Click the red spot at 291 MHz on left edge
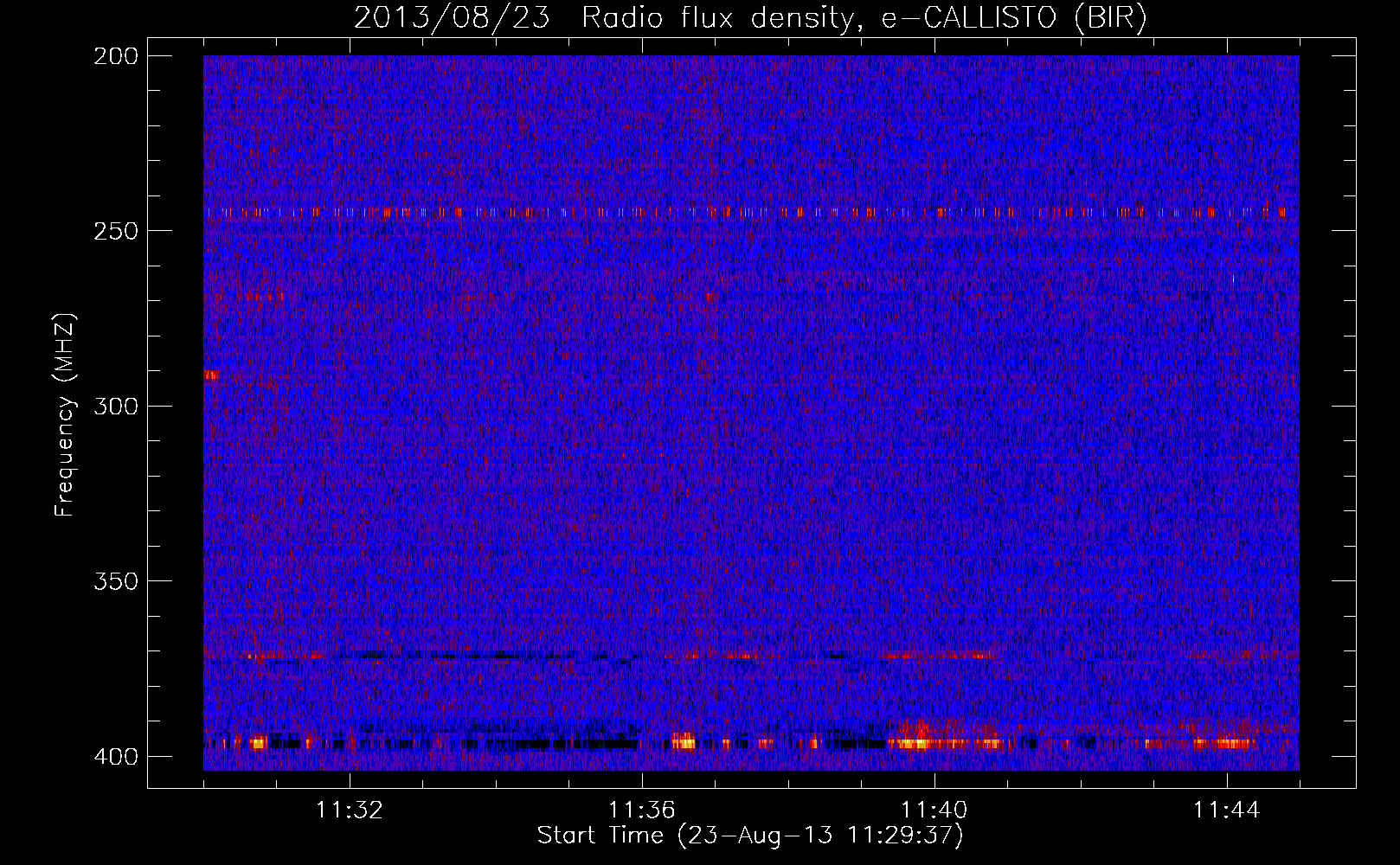The width and height of the screenshot is (1400, 865). [210, 375]
